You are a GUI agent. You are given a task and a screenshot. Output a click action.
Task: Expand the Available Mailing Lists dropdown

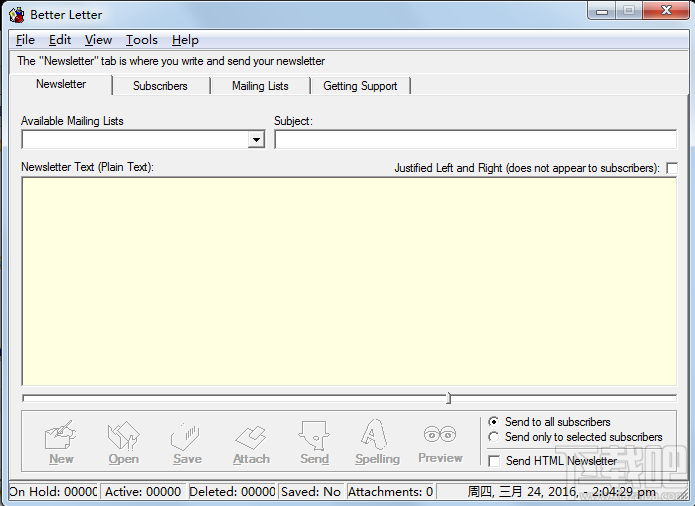point(256,140)
